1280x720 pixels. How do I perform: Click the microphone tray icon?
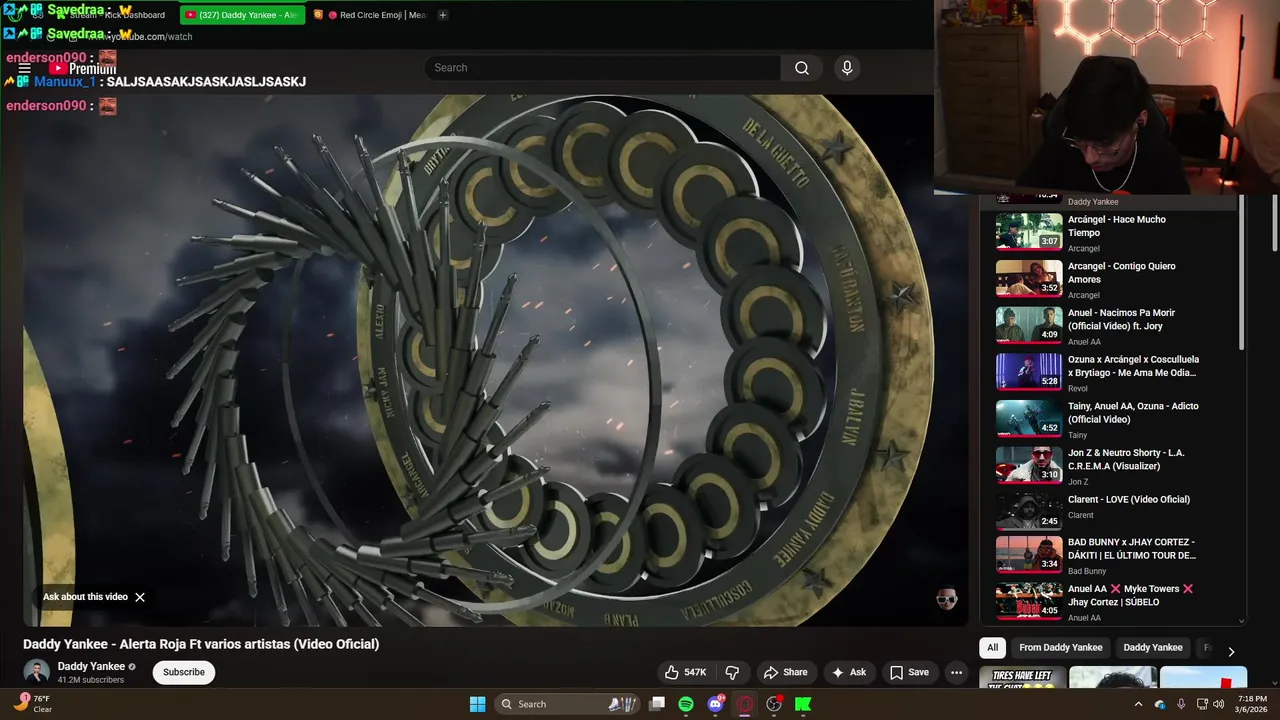click(x=1181, y=704)
